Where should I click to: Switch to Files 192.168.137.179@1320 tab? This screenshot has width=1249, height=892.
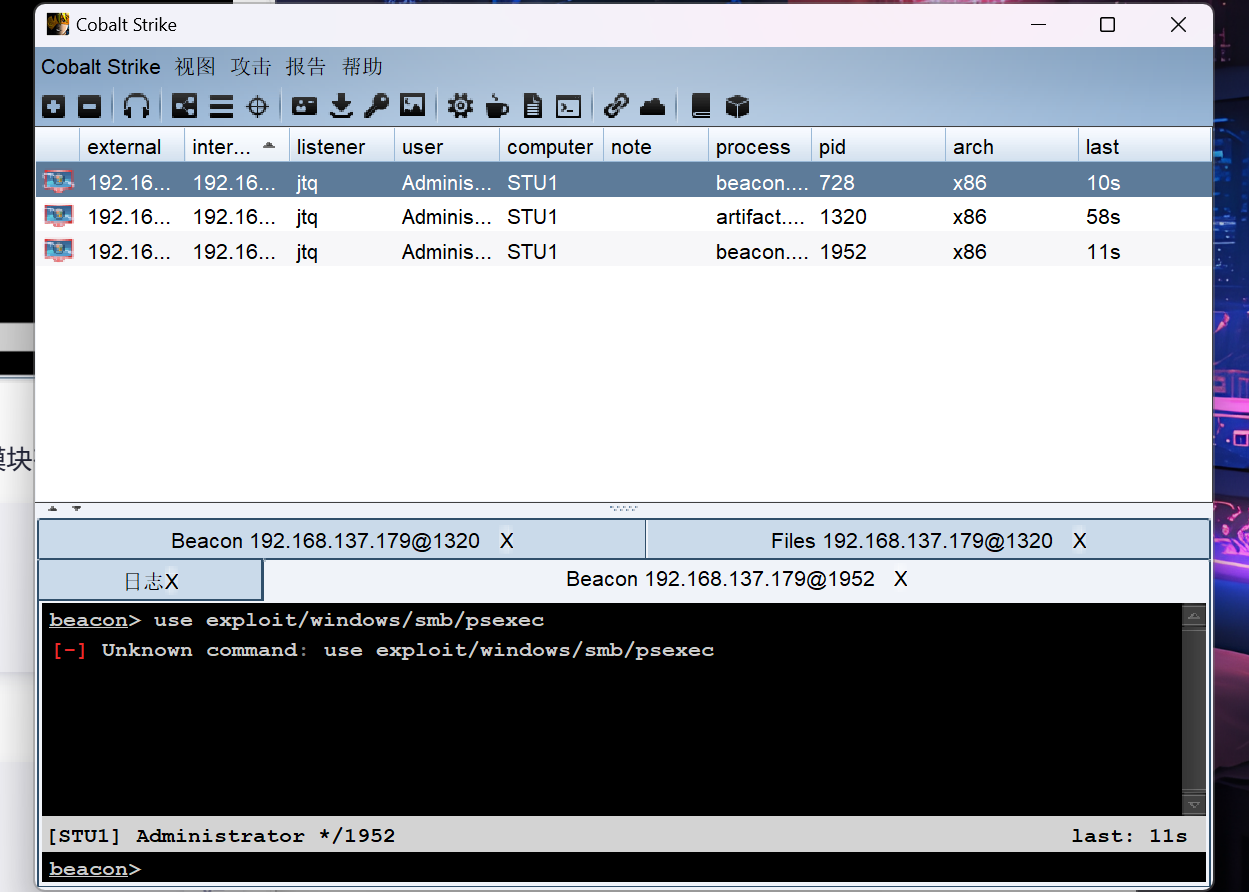point(928,541)
